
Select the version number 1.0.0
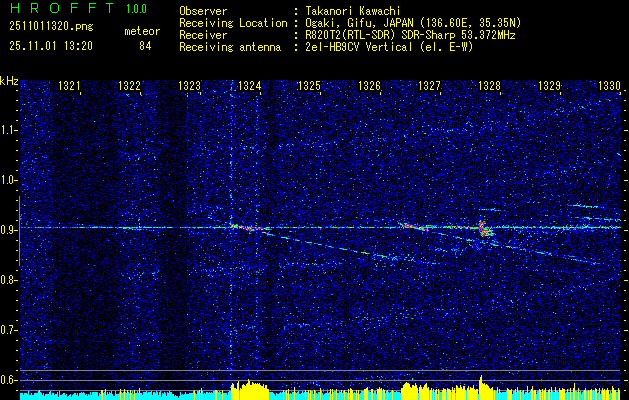tap(136, 8)
